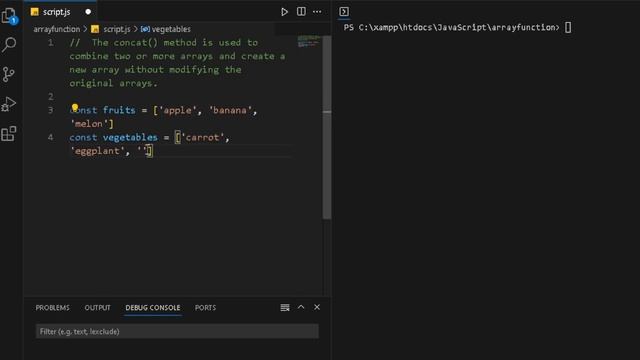Click the 'banana' string in code

230,110
